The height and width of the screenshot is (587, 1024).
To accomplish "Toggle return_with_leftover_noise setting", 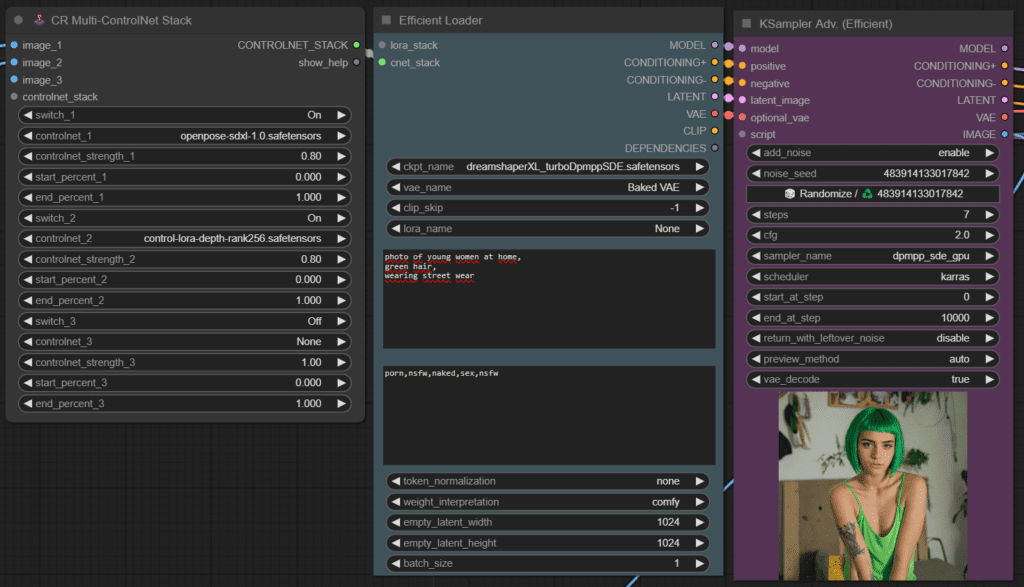I will point(872,338).
